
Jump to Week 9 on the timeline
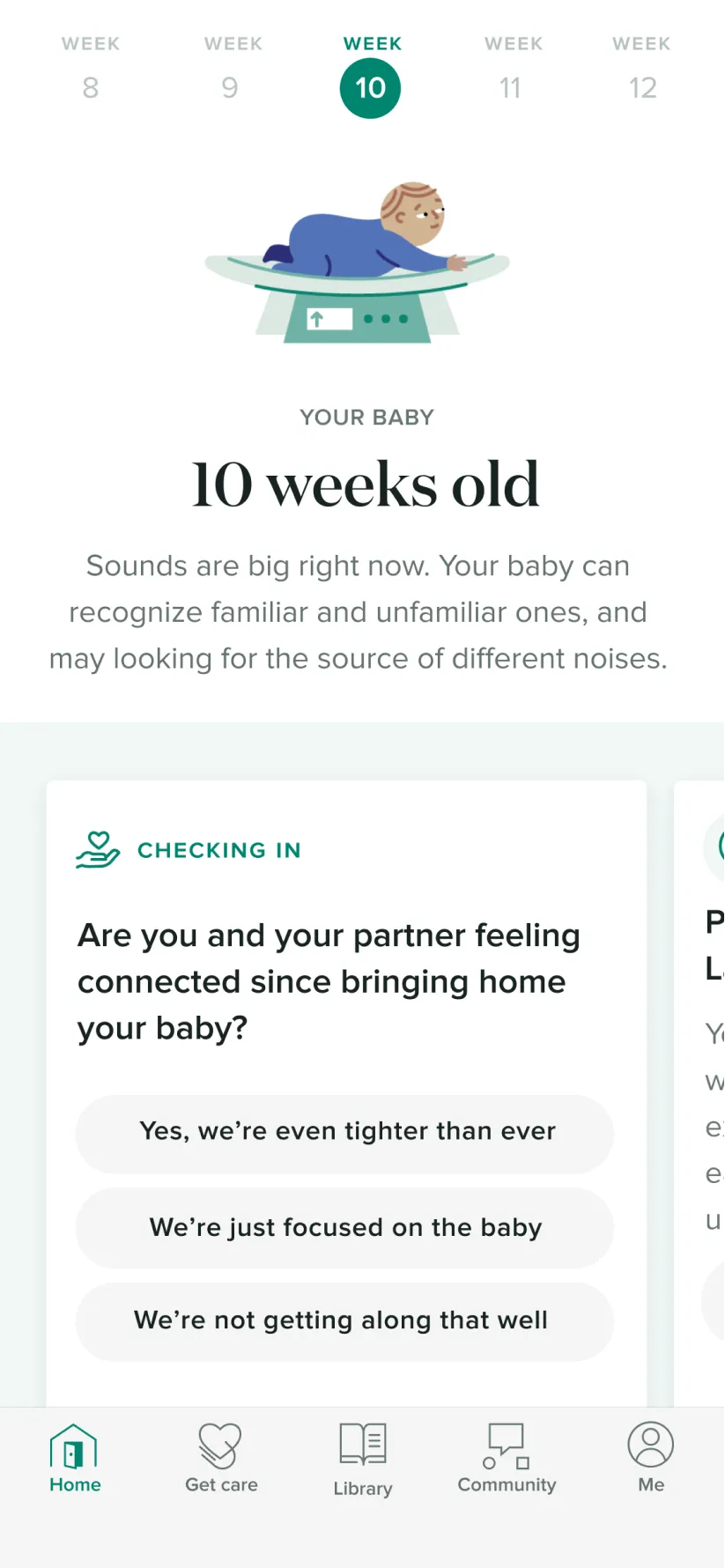[231, 70]
